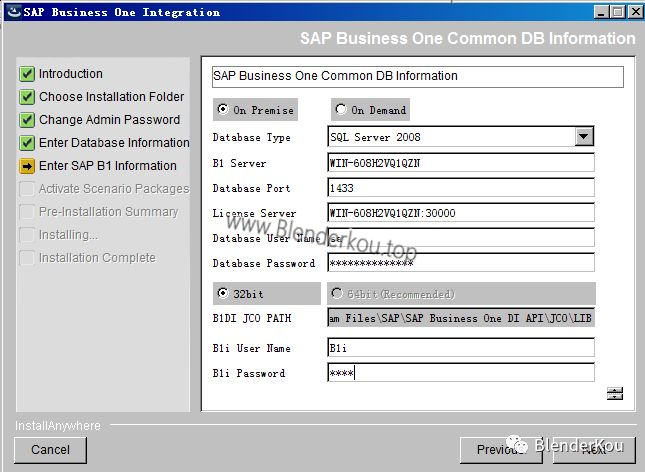Viewport: 645px width, 472px height.
Task: Click the SAP Business One Common DB Information text box
Action: (418, 77)
